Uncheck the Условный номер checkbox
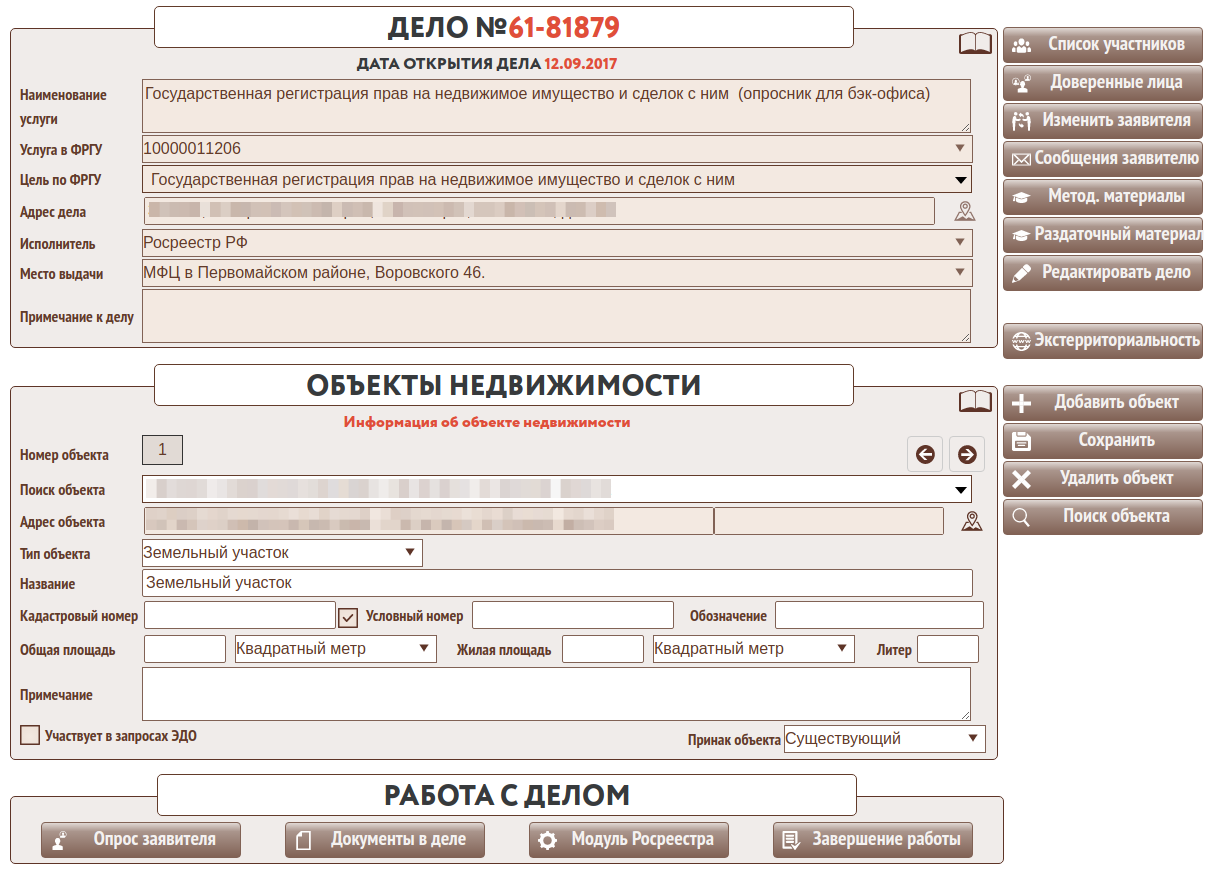Viewport: 1210px width, 870px height. (349, 617)
